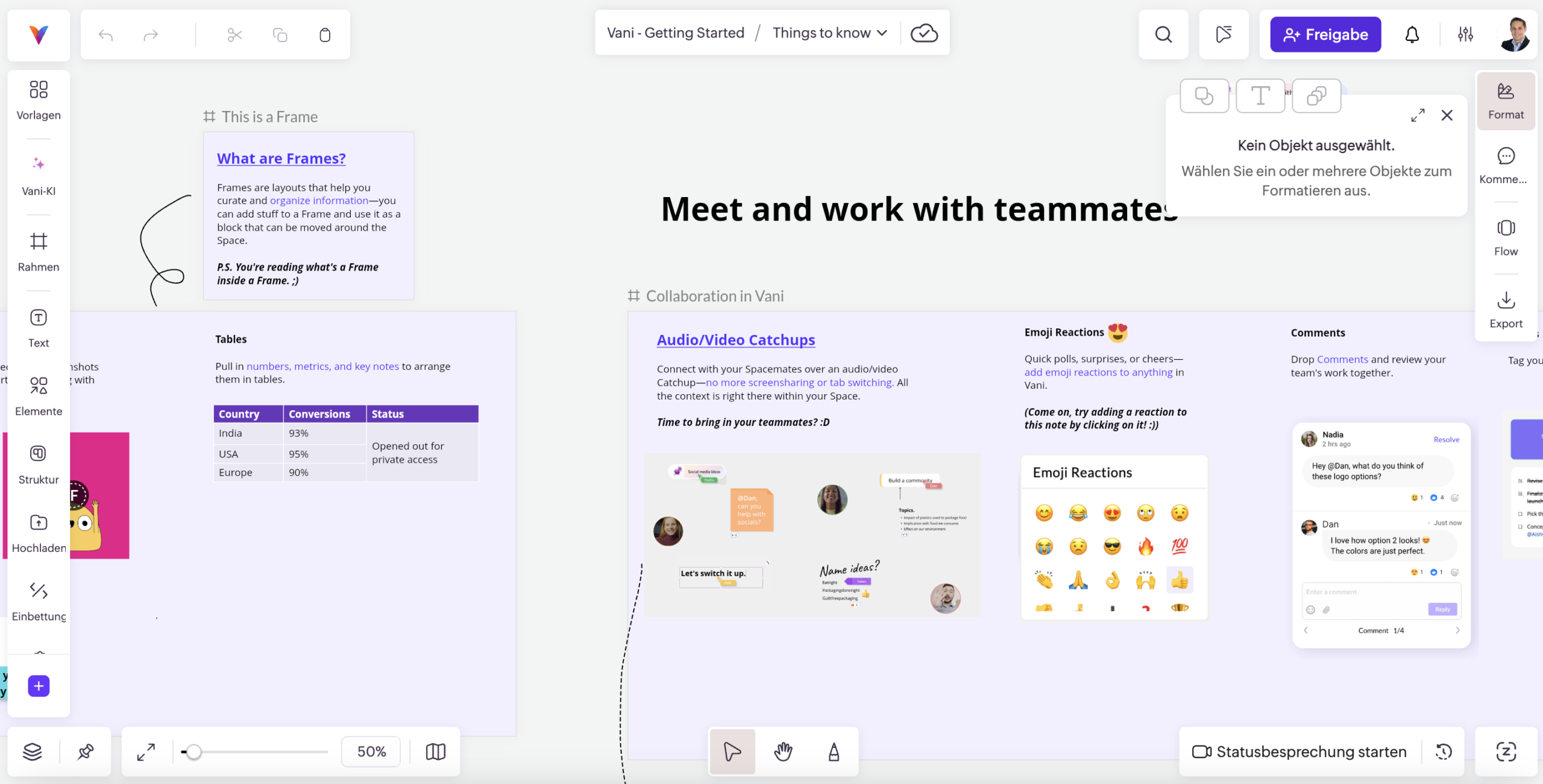Select the hand pan tool

783,751
